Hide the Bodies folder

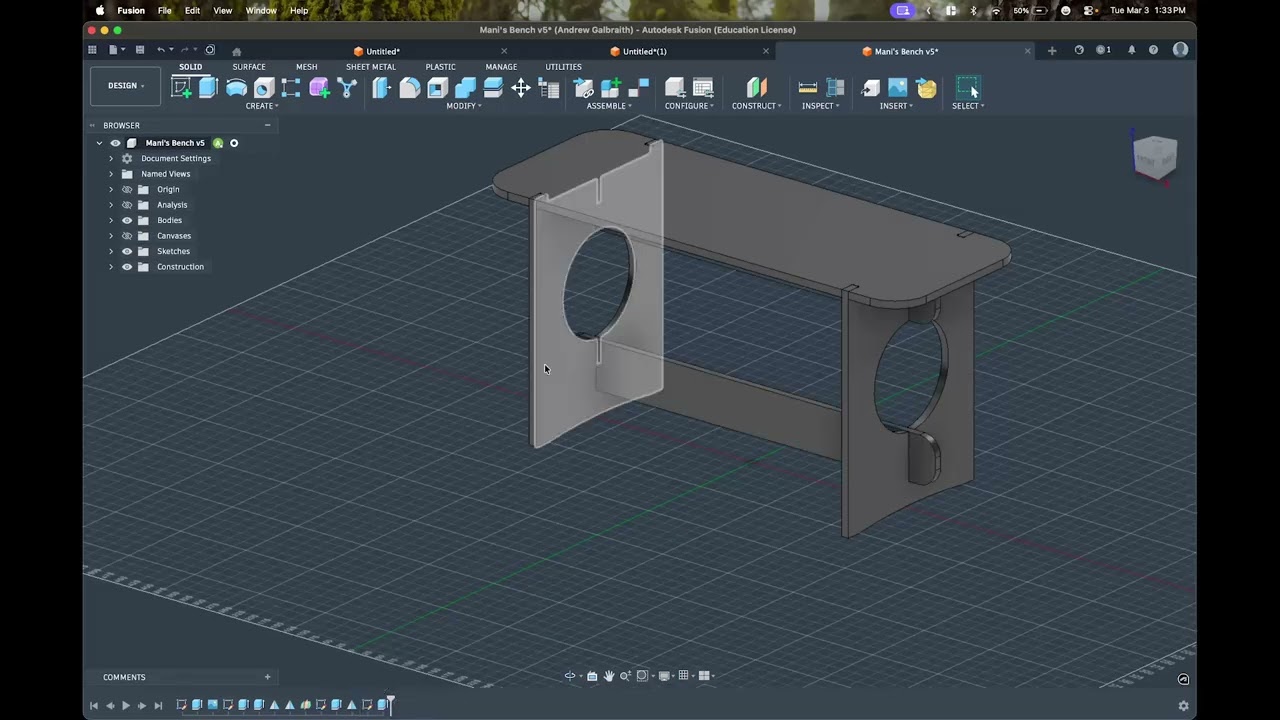pyautogui.click(x=127, y=220)
